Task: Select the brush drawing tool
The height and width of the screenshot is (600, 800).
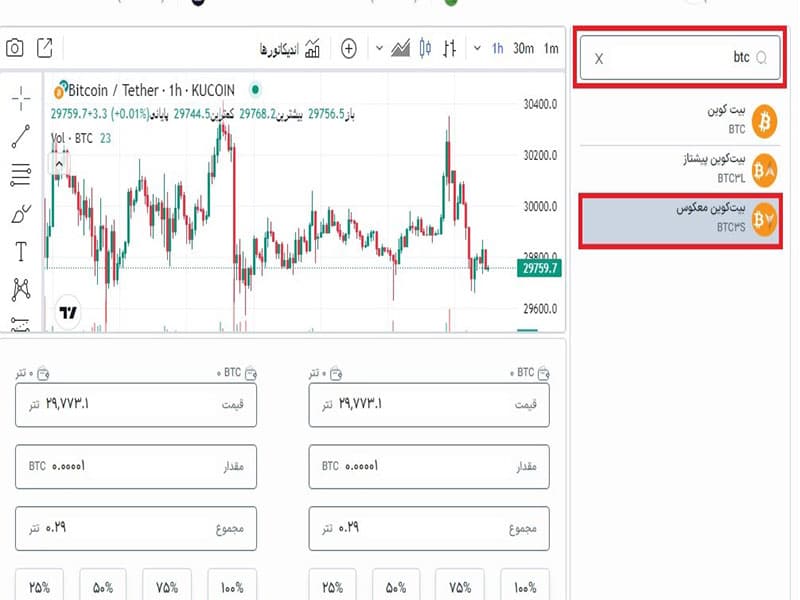Action: click(x=21, y=214)
